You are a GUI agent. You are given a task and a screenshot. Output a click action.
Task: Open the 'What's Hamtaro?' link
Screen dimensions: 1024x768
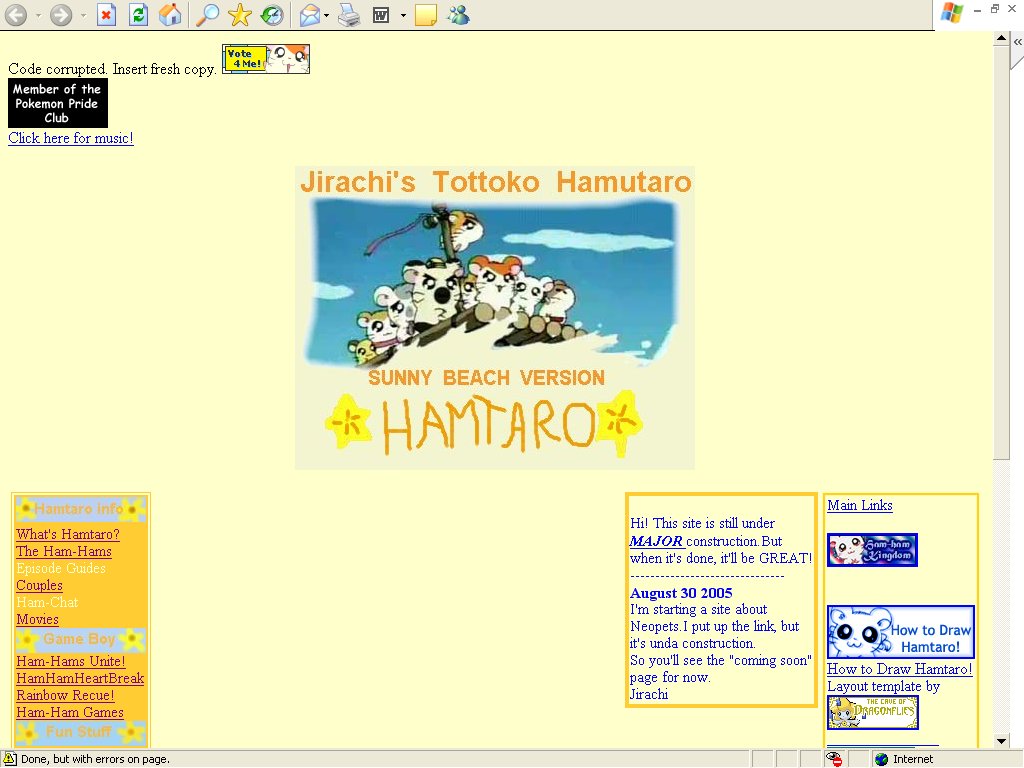point(68,534)
